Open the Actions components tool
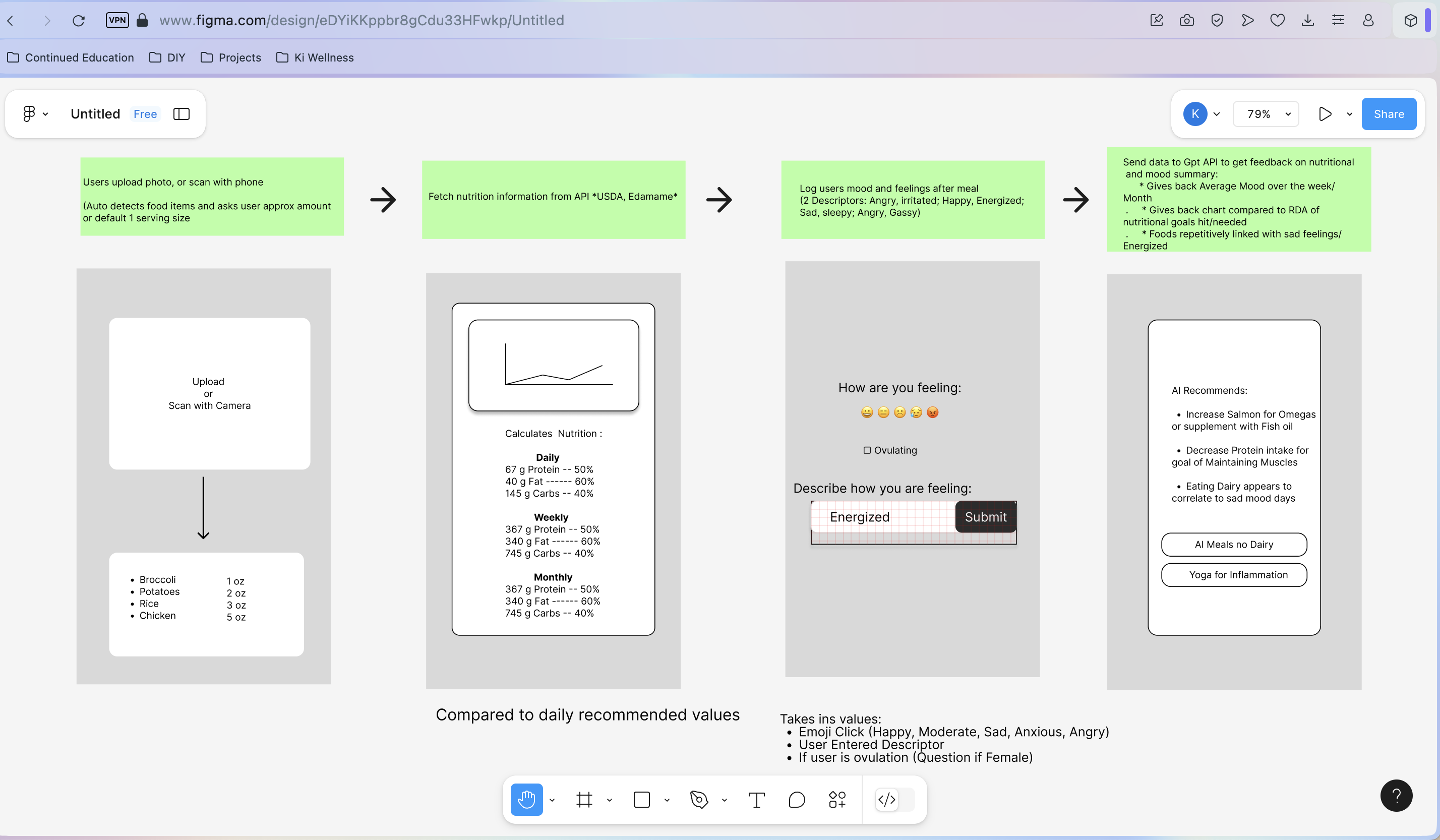Image resolution: width=1440 pixels, height=840 pixels. 837,800
